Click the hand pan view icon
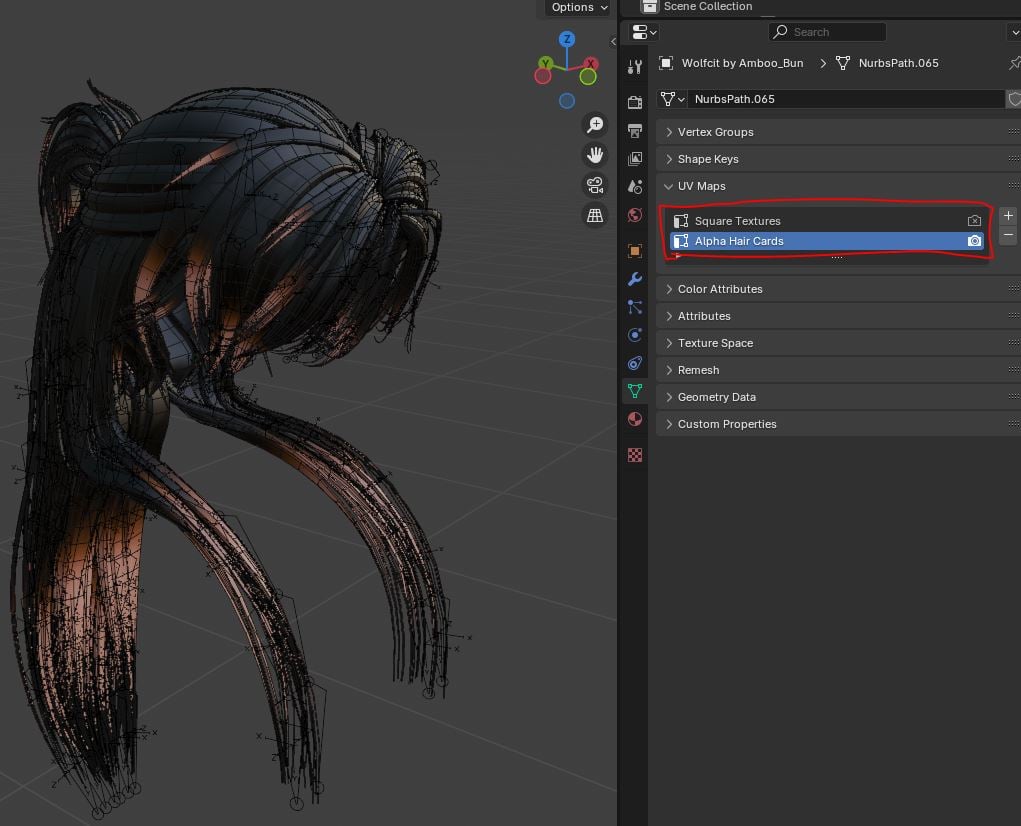1021x826 pixels. 595,155
